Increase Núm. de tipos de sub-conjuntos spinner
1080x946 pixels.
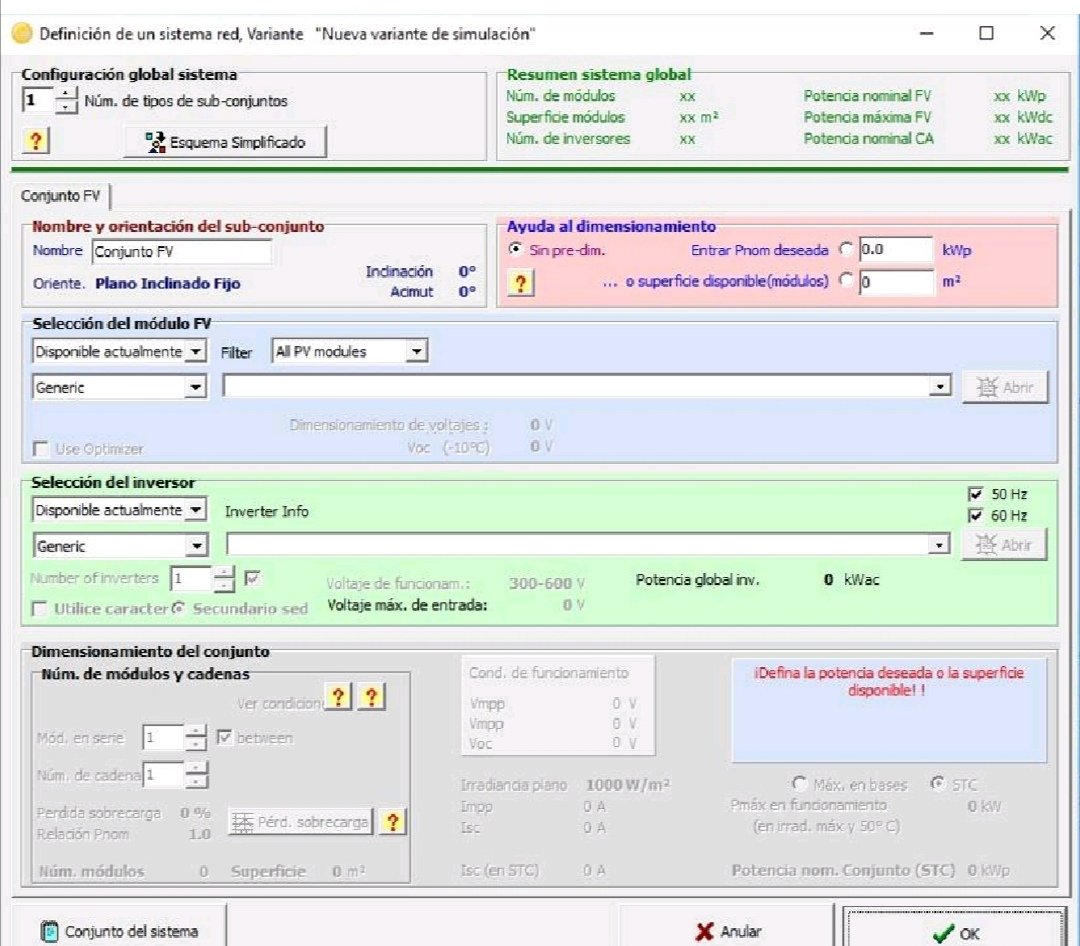coord(65,94)
